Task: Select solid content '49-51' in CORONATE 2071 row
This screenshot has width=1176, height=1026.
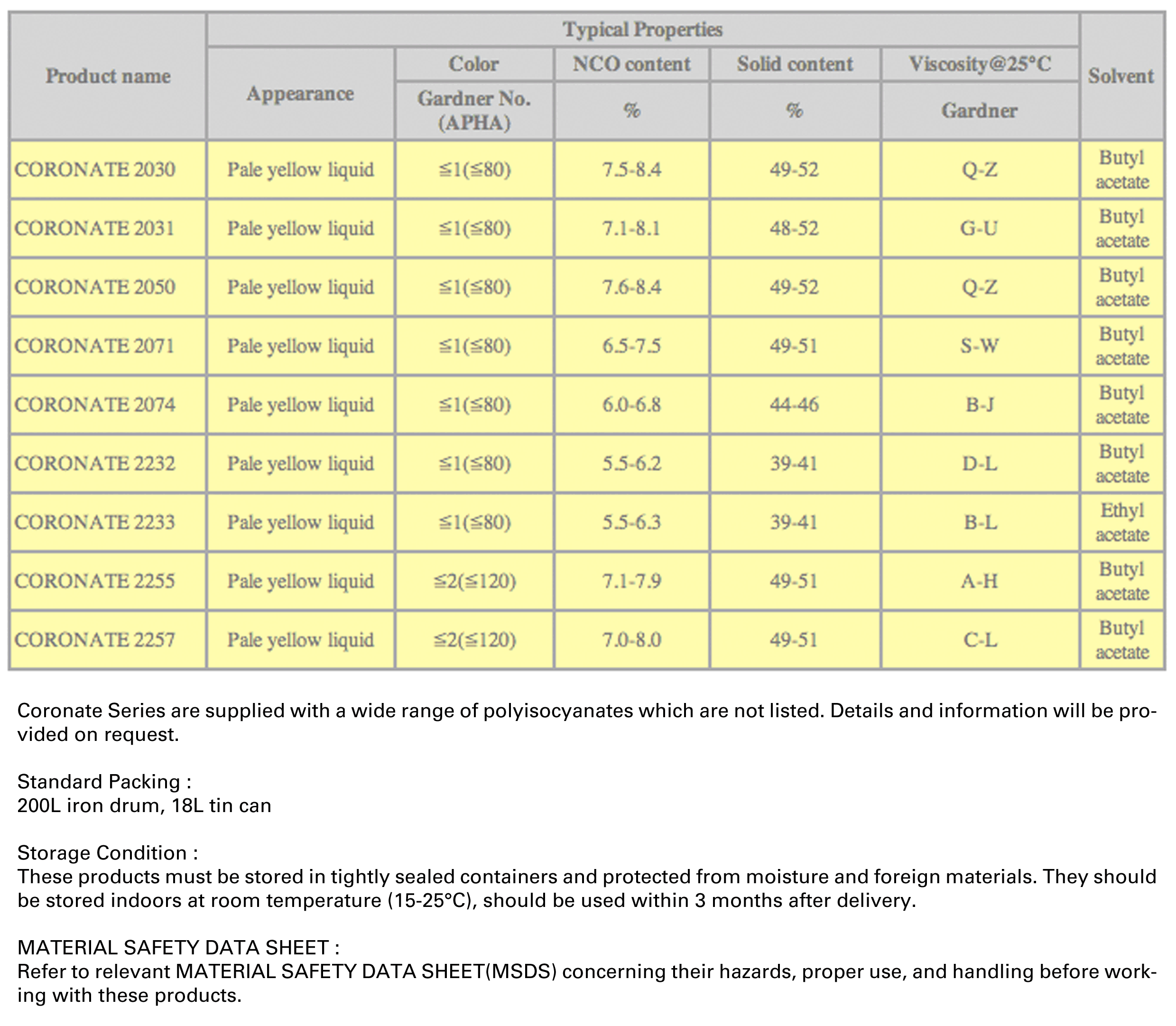Action: pyautogui.click(x=795, y=346)
